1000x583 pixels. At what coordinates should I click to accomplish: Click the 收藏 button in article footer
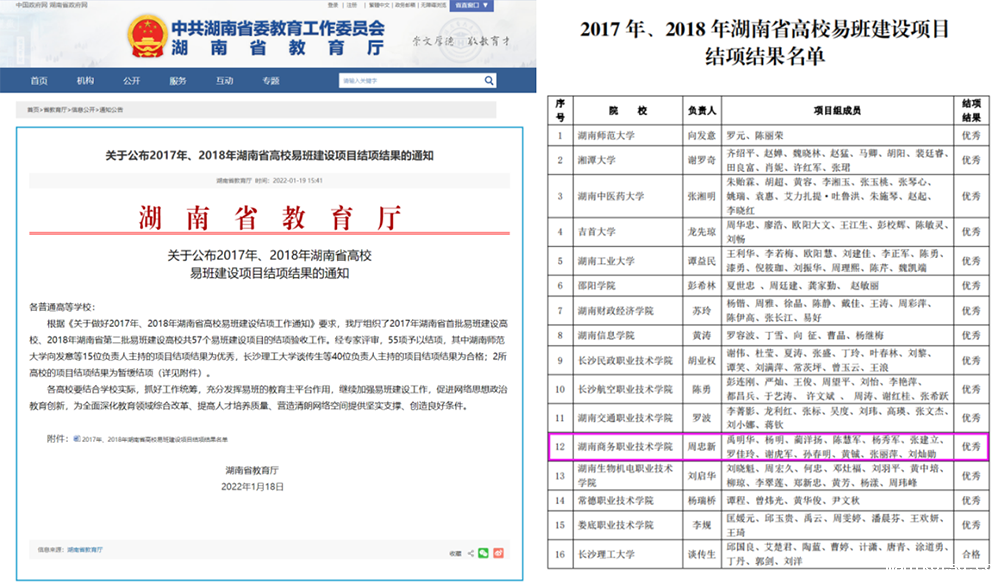coord(455,551)
